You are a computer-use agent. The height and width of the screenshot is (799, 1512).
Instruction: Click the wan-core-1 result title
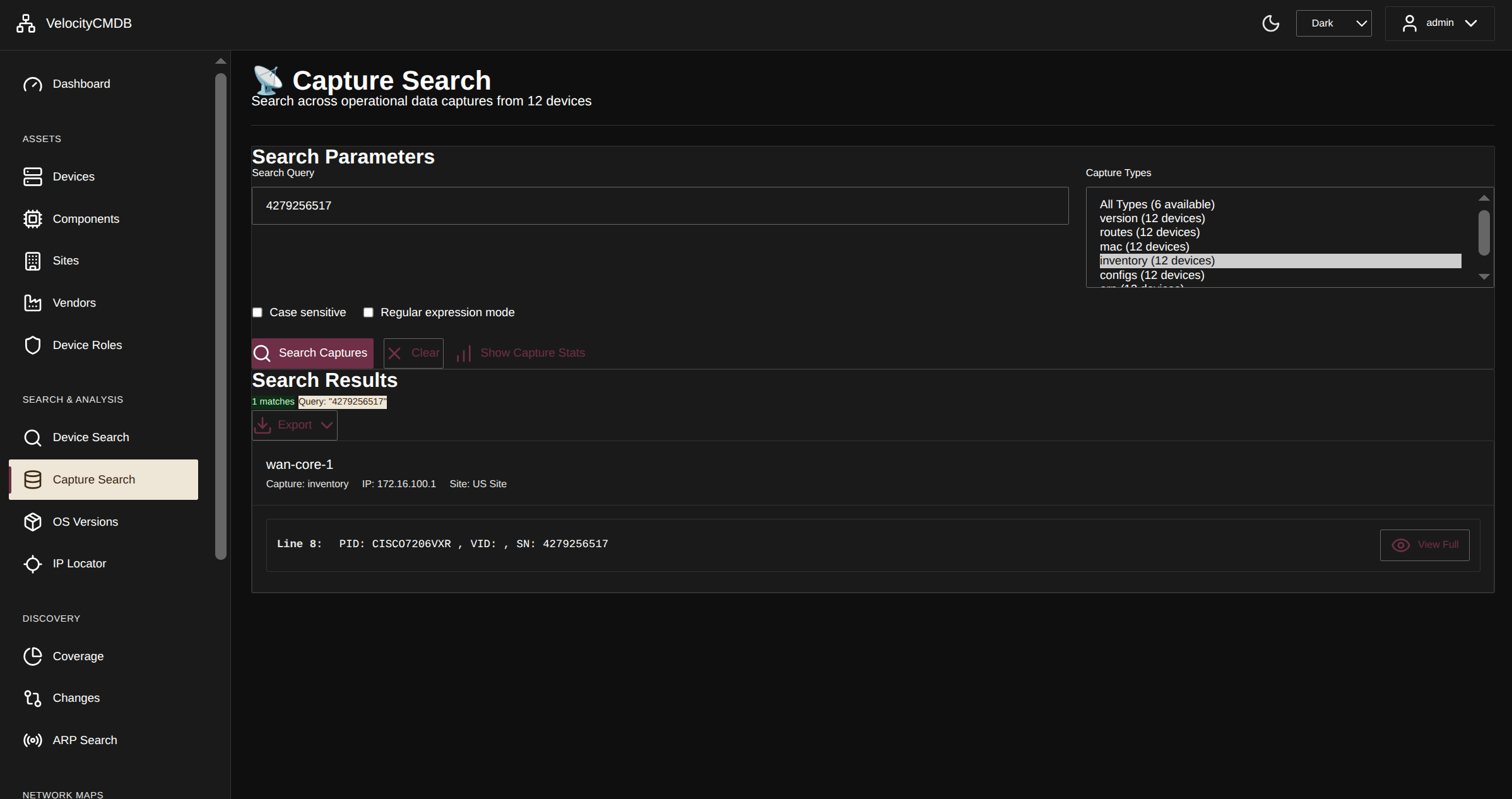pos(300,465)
